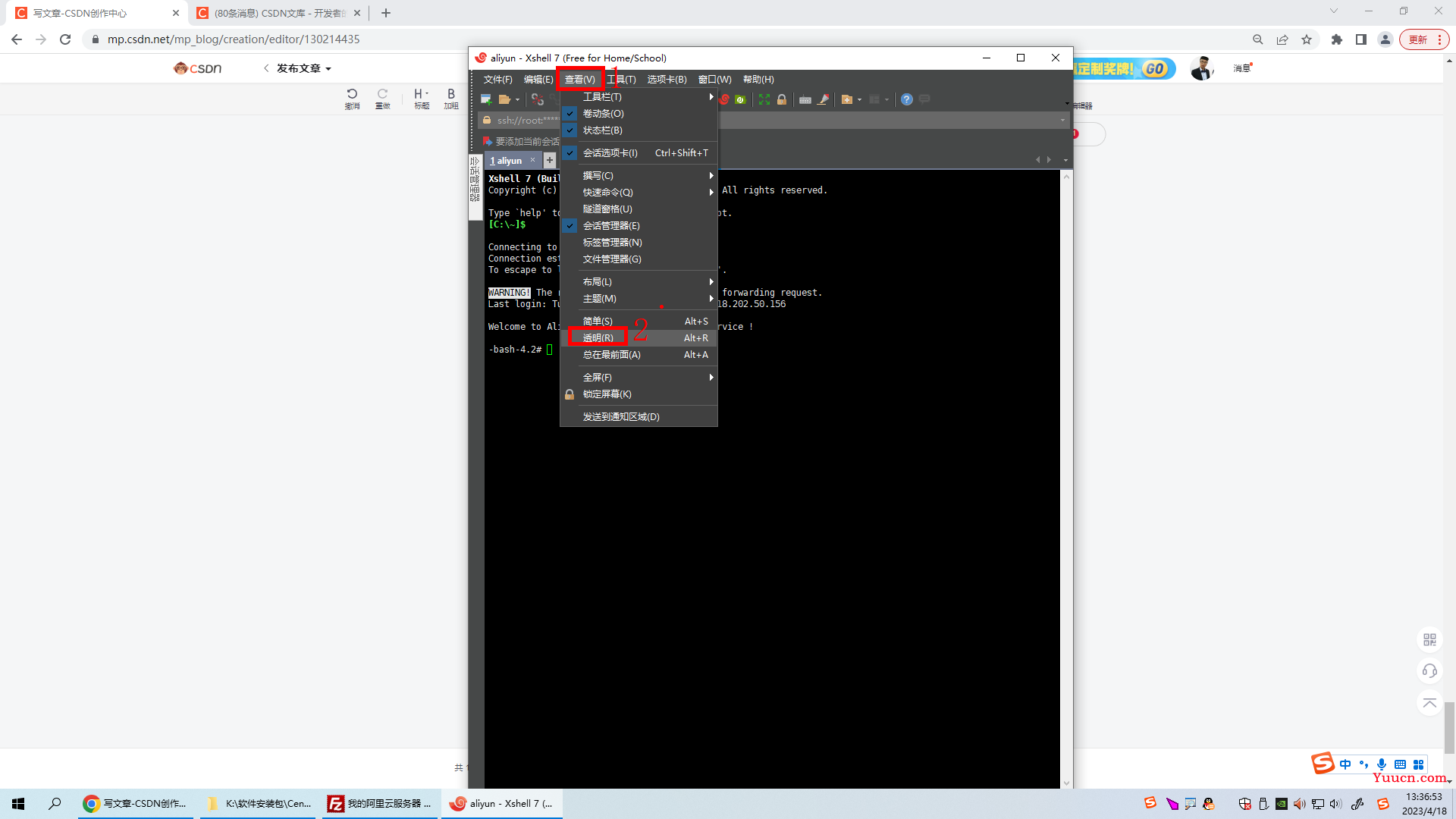Expand the theme submenu
This screenshot has height=819, width=1456.
pyautogui.click(x=639, y=299)
